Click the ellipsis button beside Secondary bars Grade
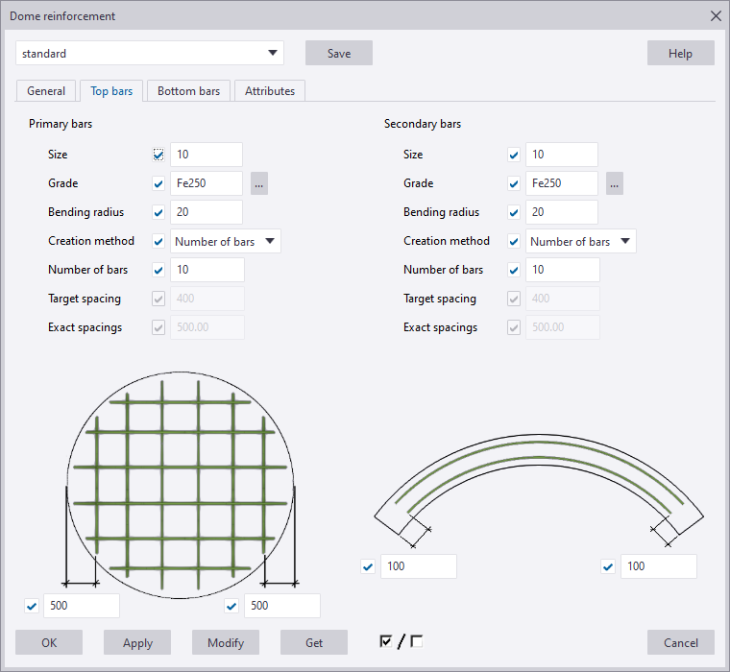The width and height of the screenshot is (730, 672). (x=614, y=184)
